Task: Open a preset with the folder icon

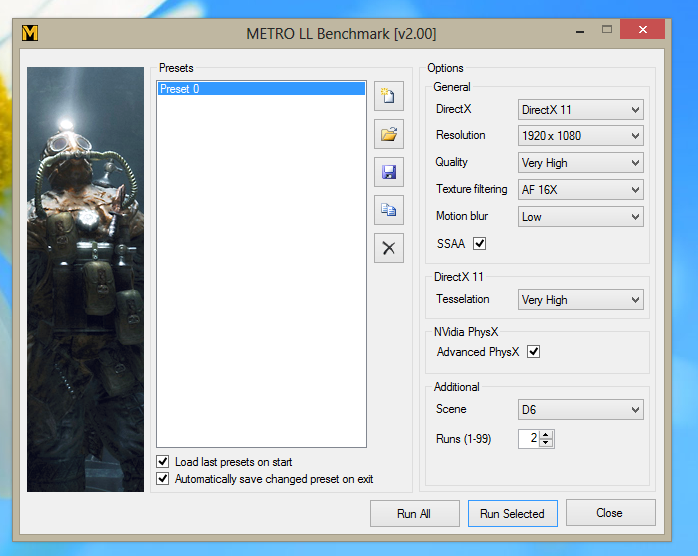Action: [389, 134]
